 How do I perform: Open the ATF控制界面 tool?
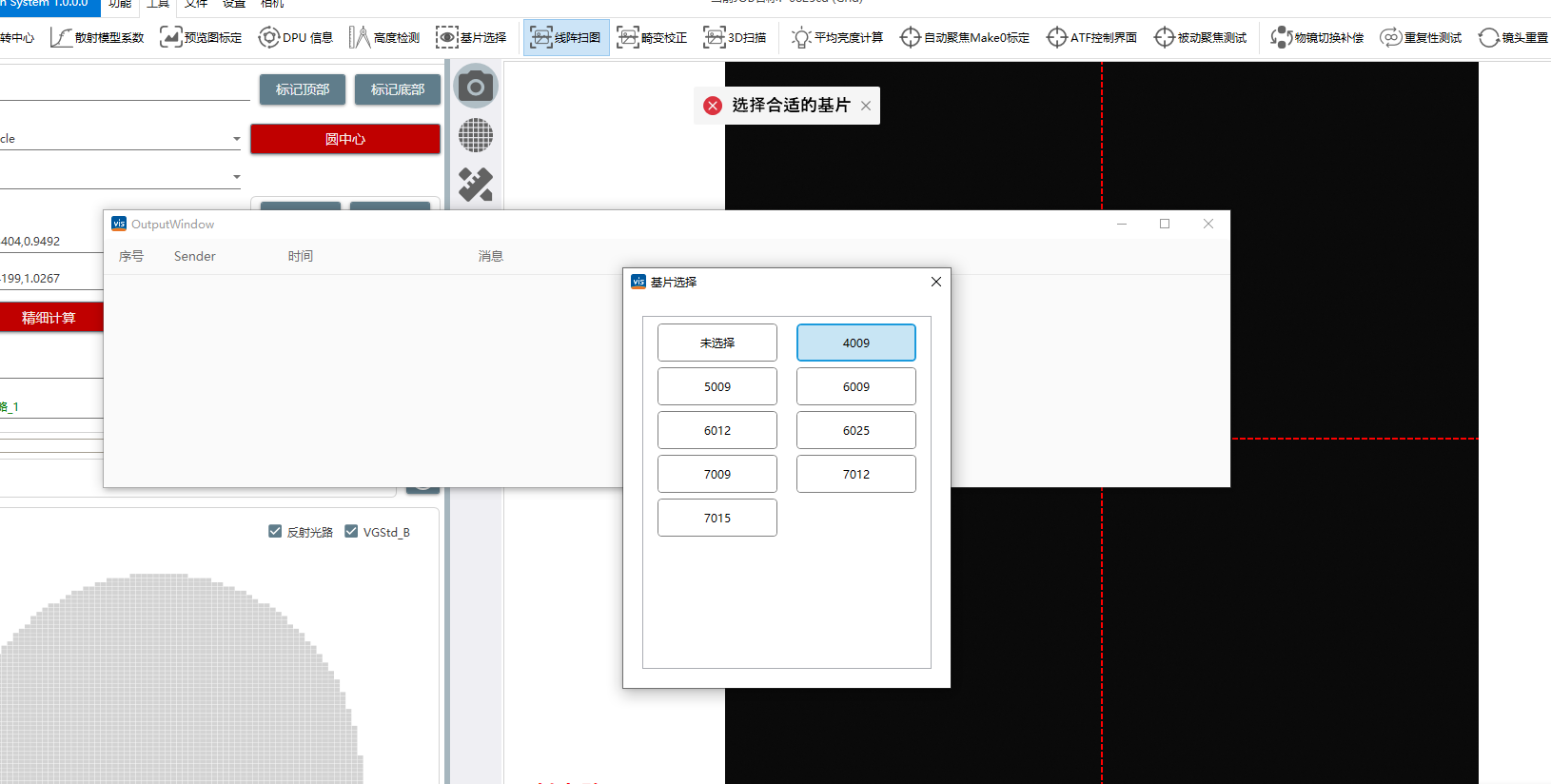pos(1092,38)
